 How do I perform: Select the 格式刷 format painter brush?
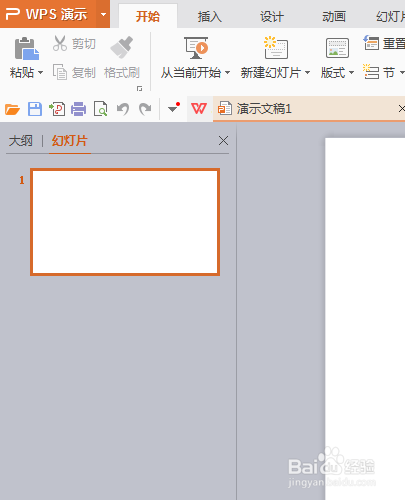tap(122, 47)
